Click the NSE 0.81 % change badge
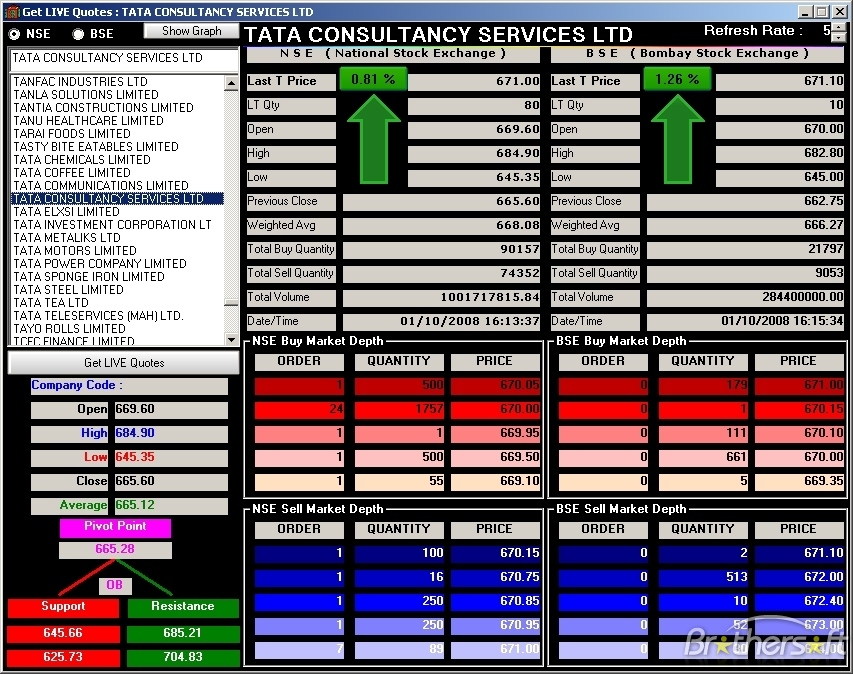This screenshot has width=853, height=674. click(374, 79)
